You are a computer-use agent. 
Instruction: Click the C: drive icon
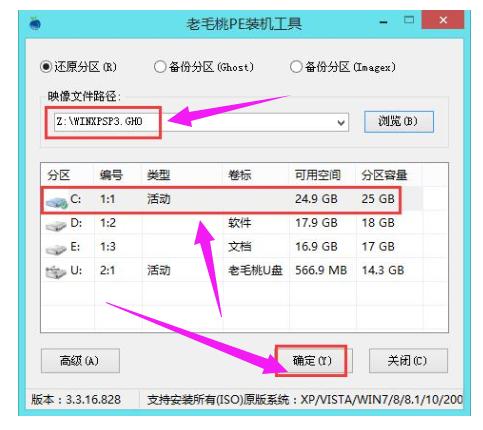(x=56, y=201)
